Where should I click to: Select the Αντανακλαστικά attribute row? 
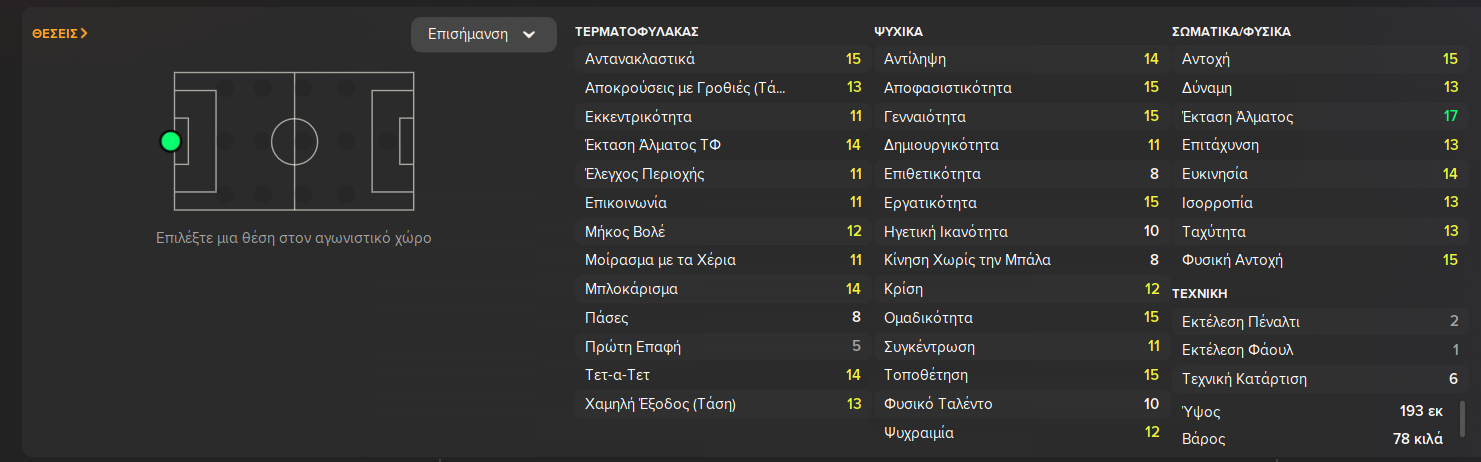click(x=720, y=59)
